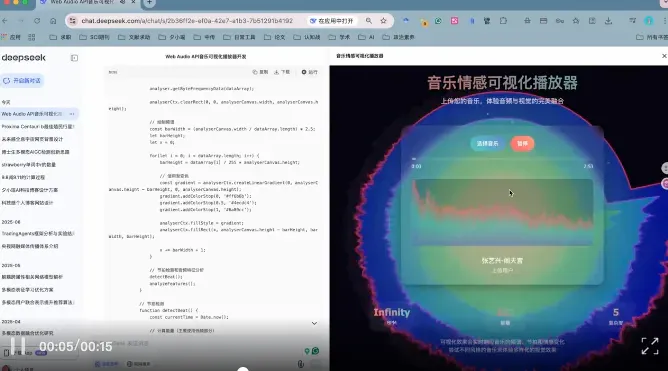668x371 pixels.
Task: Expand the 所有书签 all bookmarks folder
Action: [x=652, y=37]
